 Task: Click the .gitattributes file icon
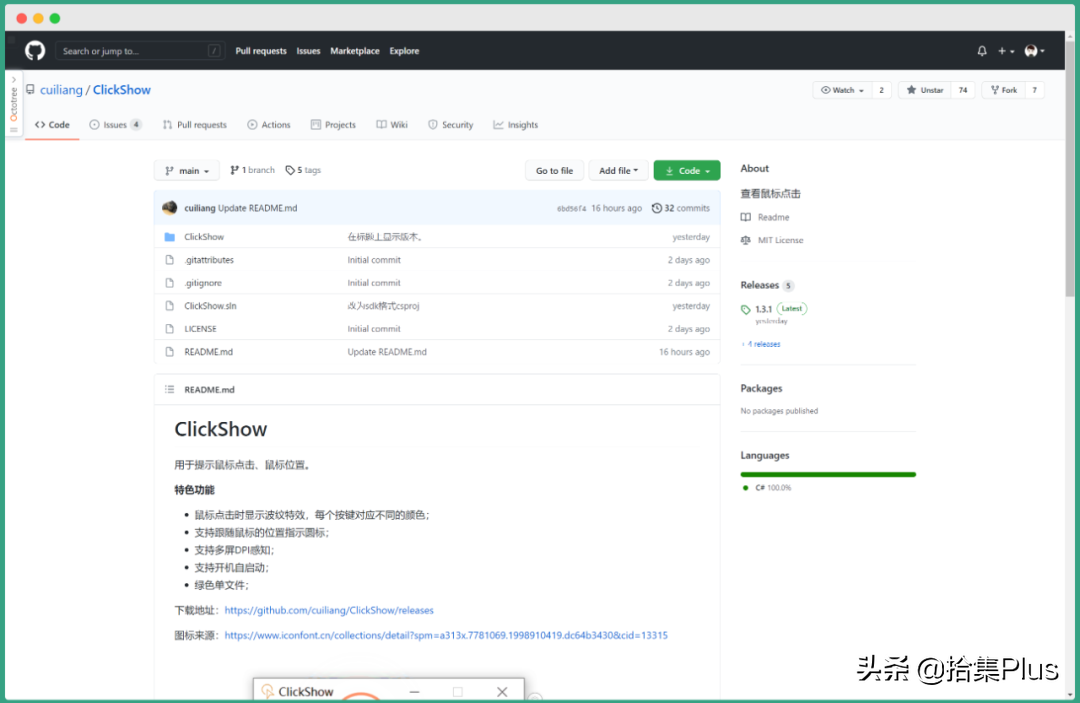[x=169, y=260]
